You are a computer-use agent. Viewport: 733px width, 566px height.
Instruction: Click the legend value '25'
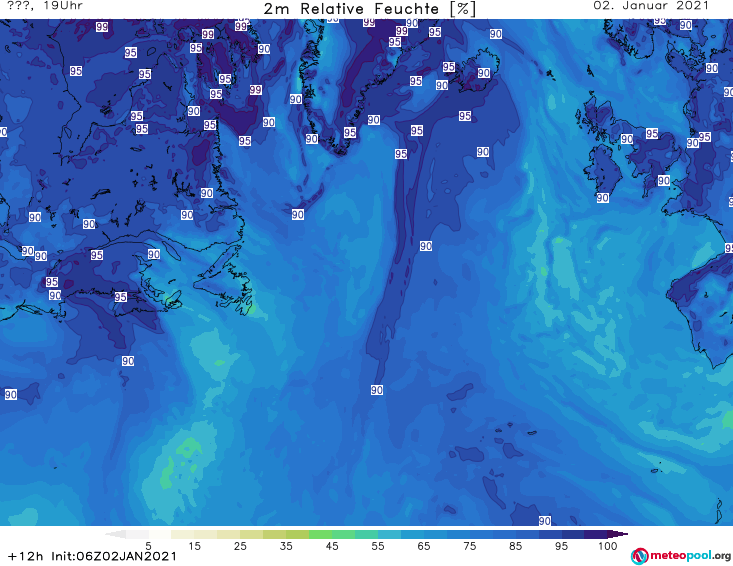click(x=240, y=546)
